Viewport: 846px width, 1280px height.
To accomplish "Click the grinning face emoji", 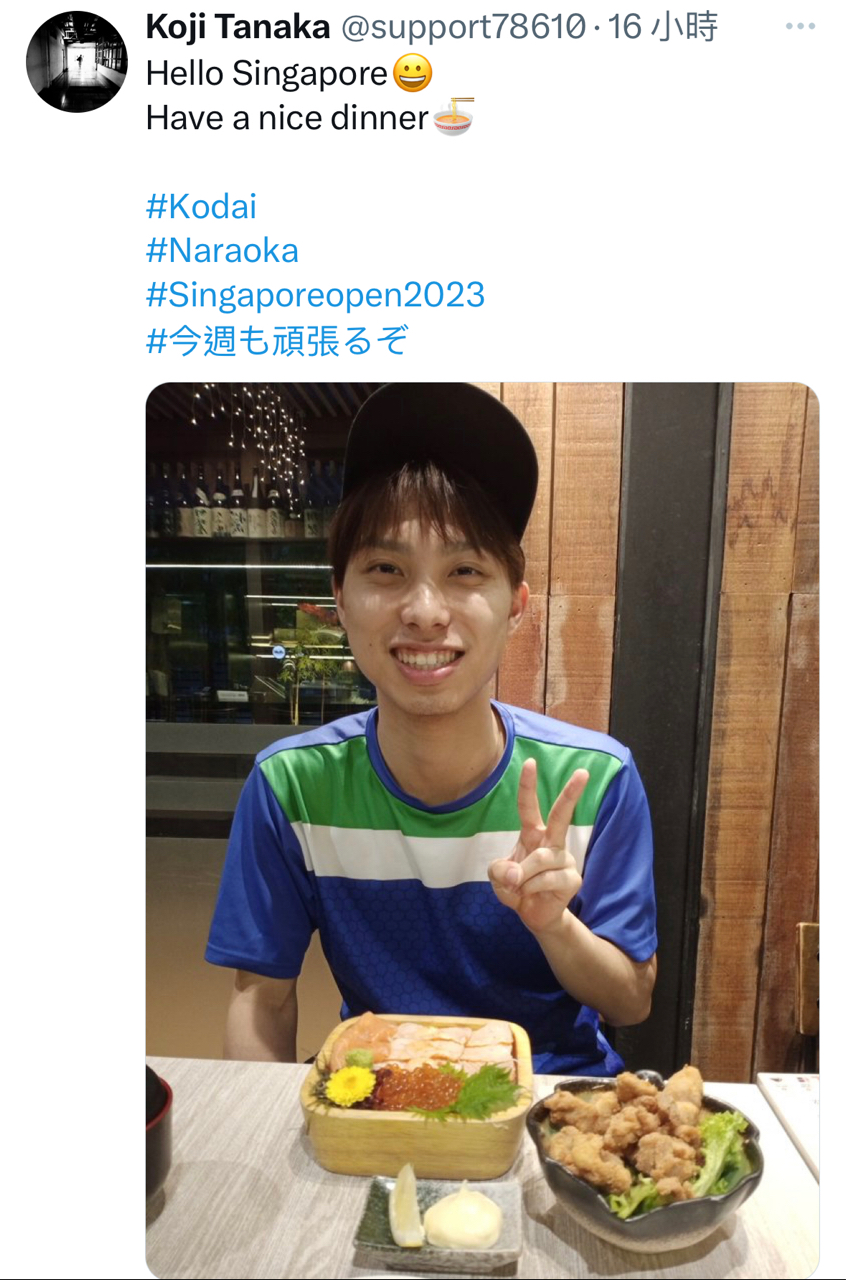I will pyautogui.click(x=413, y=74).
